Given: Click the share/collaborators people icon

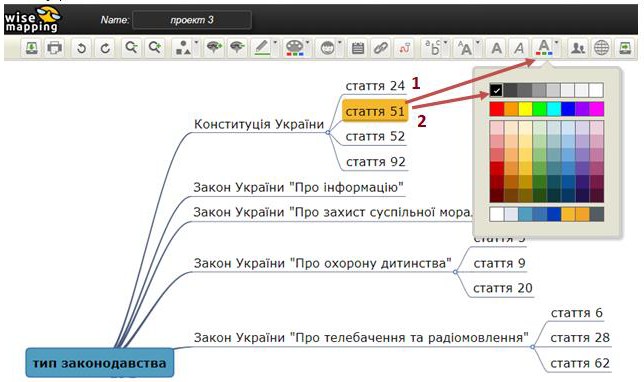Looking at the screenshot, I should click(x=578, y=48).
